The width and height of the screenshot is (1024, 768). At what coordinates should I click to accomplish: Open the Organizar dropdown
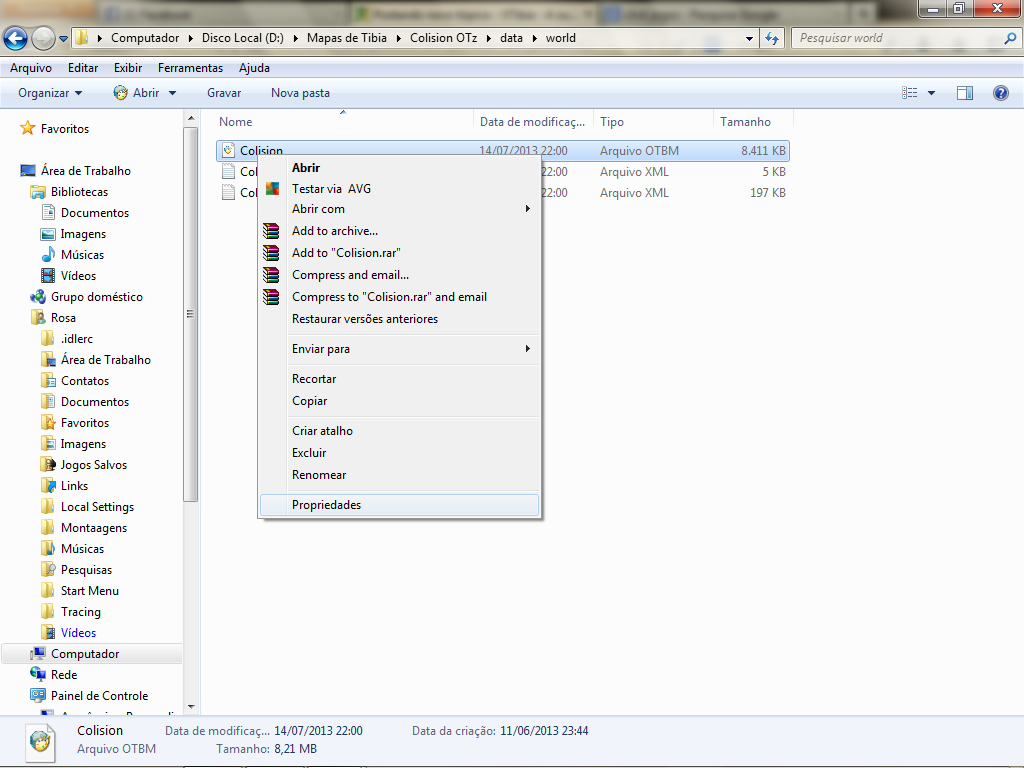[x=50, y=93]
